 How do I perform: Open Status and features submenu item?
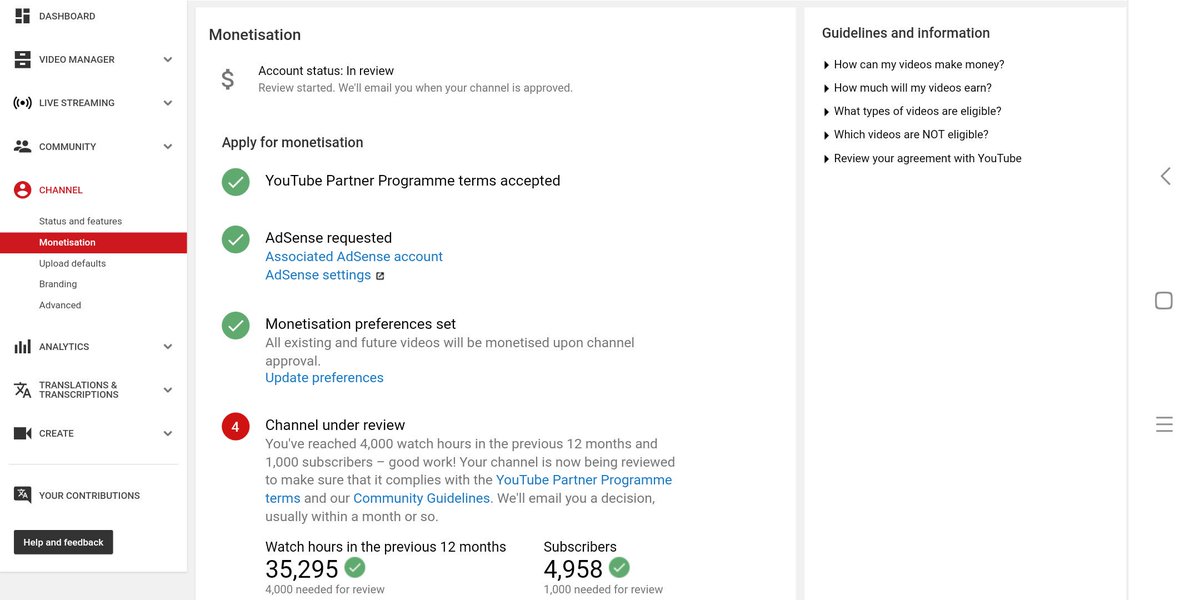click(x=80, y=221)
